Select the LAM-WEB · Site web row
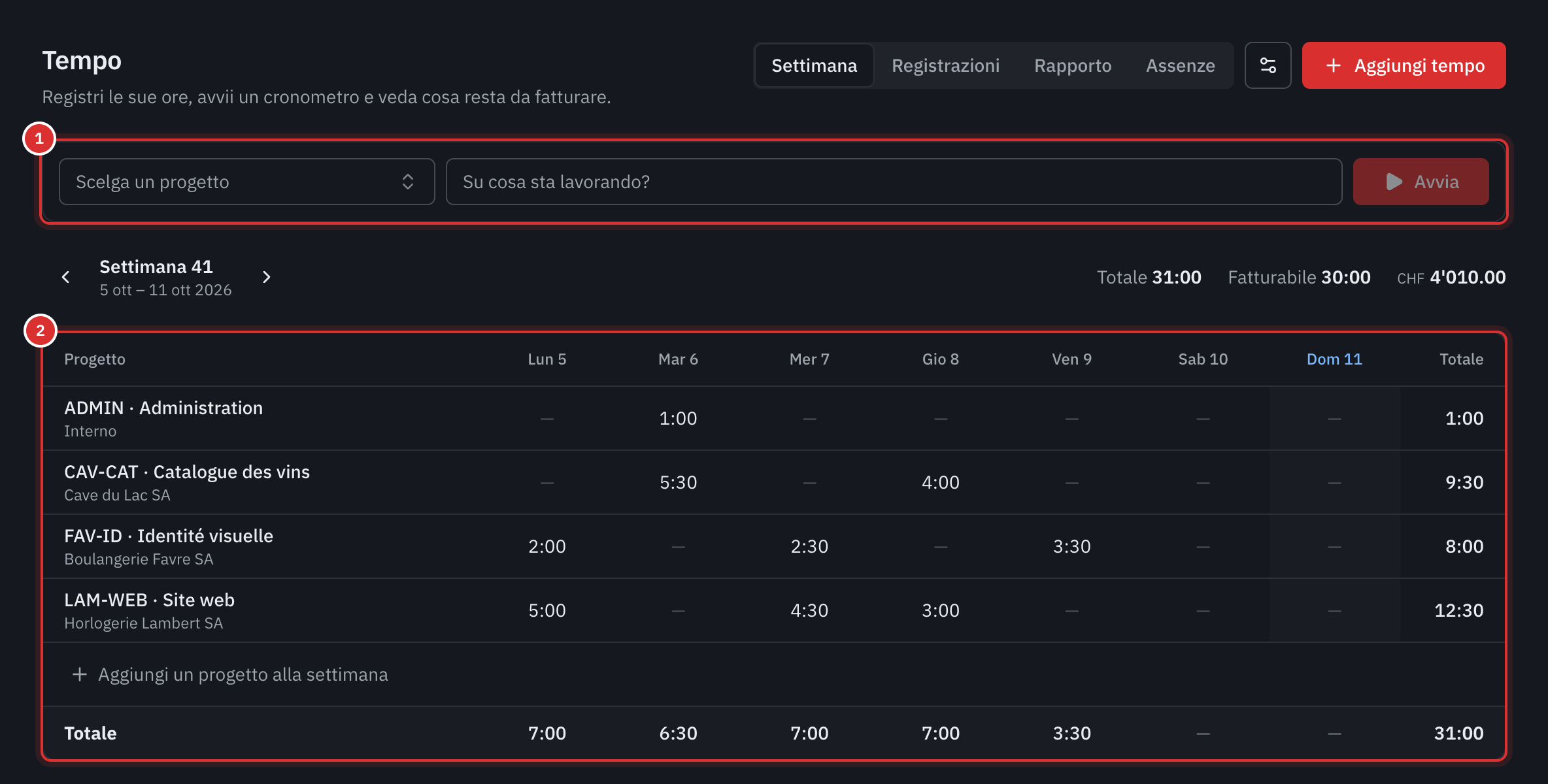The height and width of the screenshot is (784, 1548). 773,610
